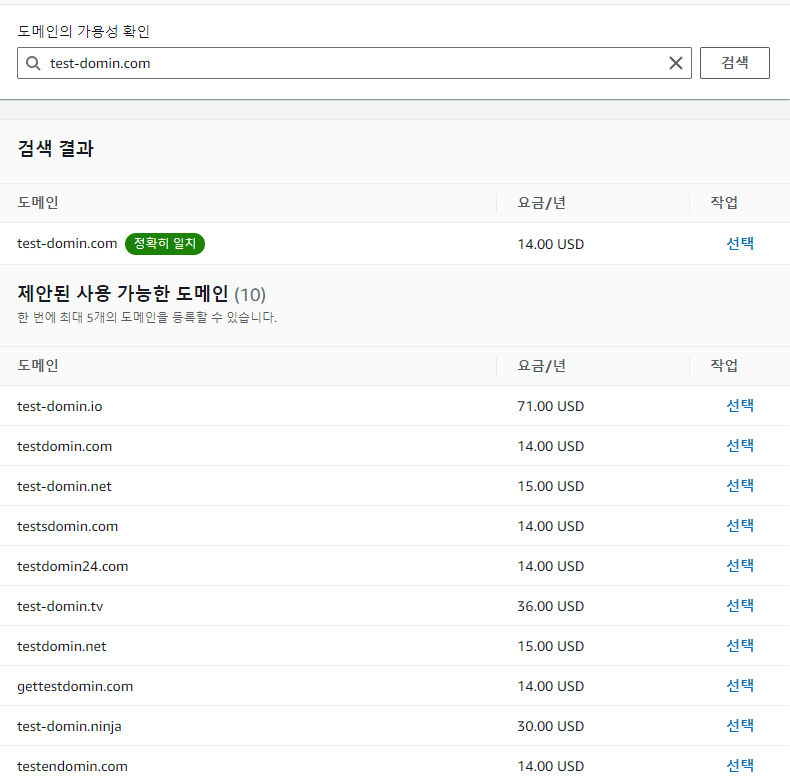Screen dimensions: 790x784
Task: Click the 30.00 USD price for test-domin.ninja
Action: (551, 727)
